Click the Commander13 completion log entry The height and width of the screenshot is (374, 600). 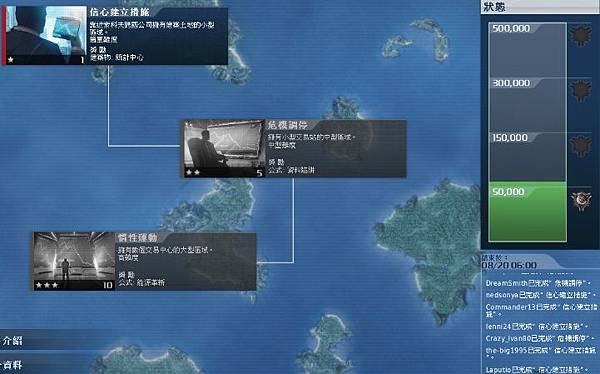pyautogui.click(x=541, y=310)
